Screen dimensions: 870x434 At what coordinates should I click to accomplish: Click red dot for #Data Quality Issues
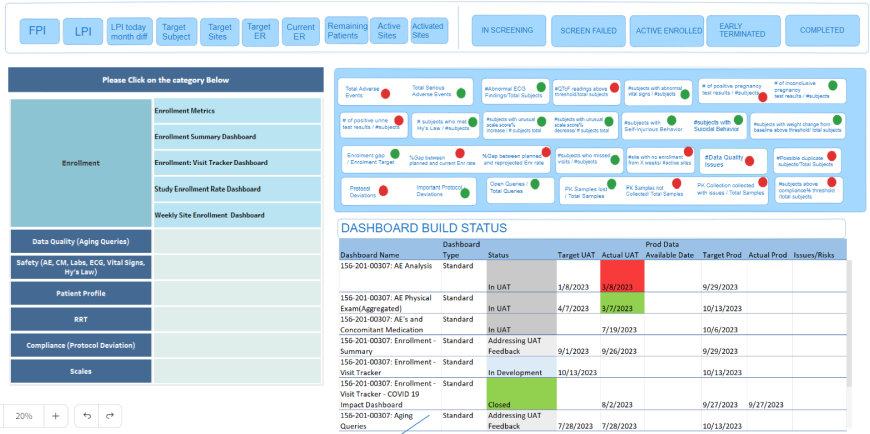(x=750, y=162)
